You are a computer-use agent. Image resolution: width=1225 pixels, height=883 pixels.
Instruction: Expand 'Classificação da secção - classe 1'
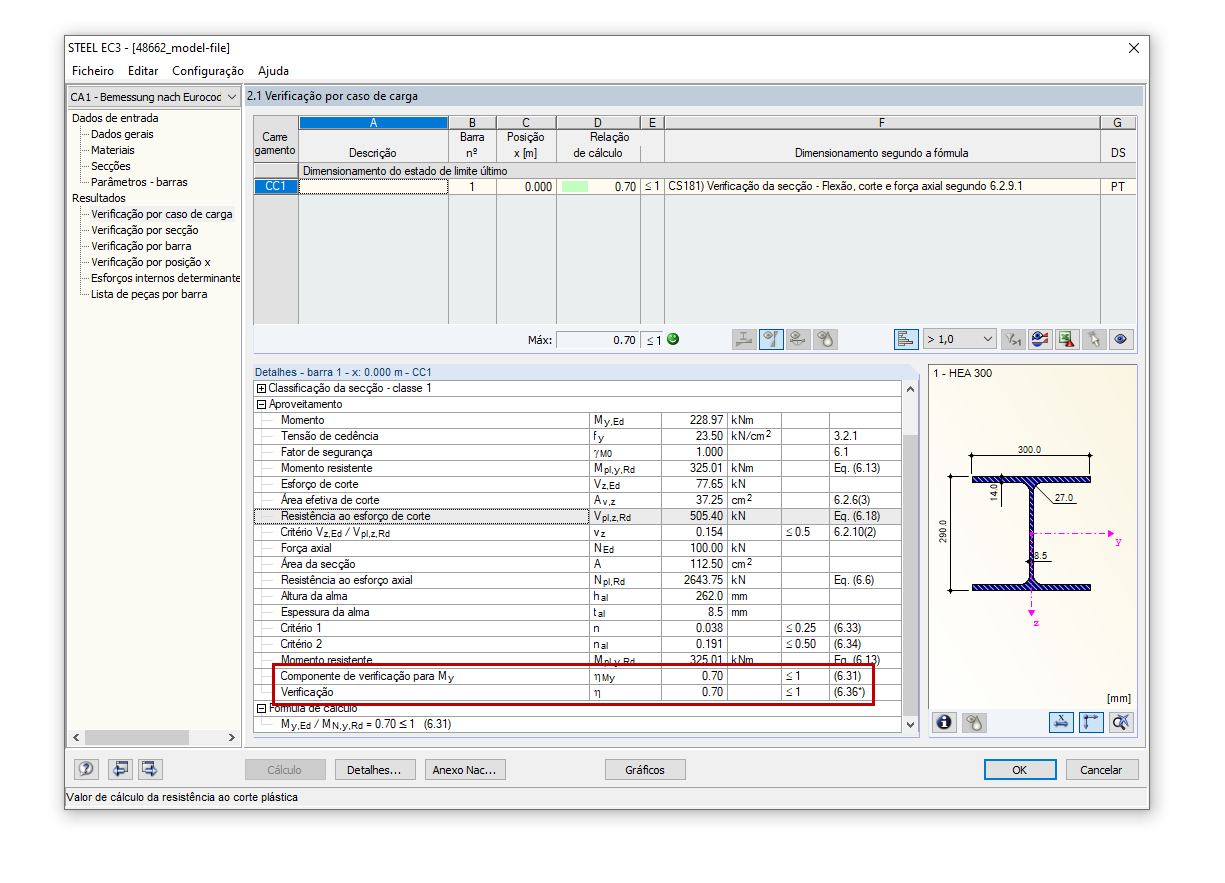coord(262,388)
